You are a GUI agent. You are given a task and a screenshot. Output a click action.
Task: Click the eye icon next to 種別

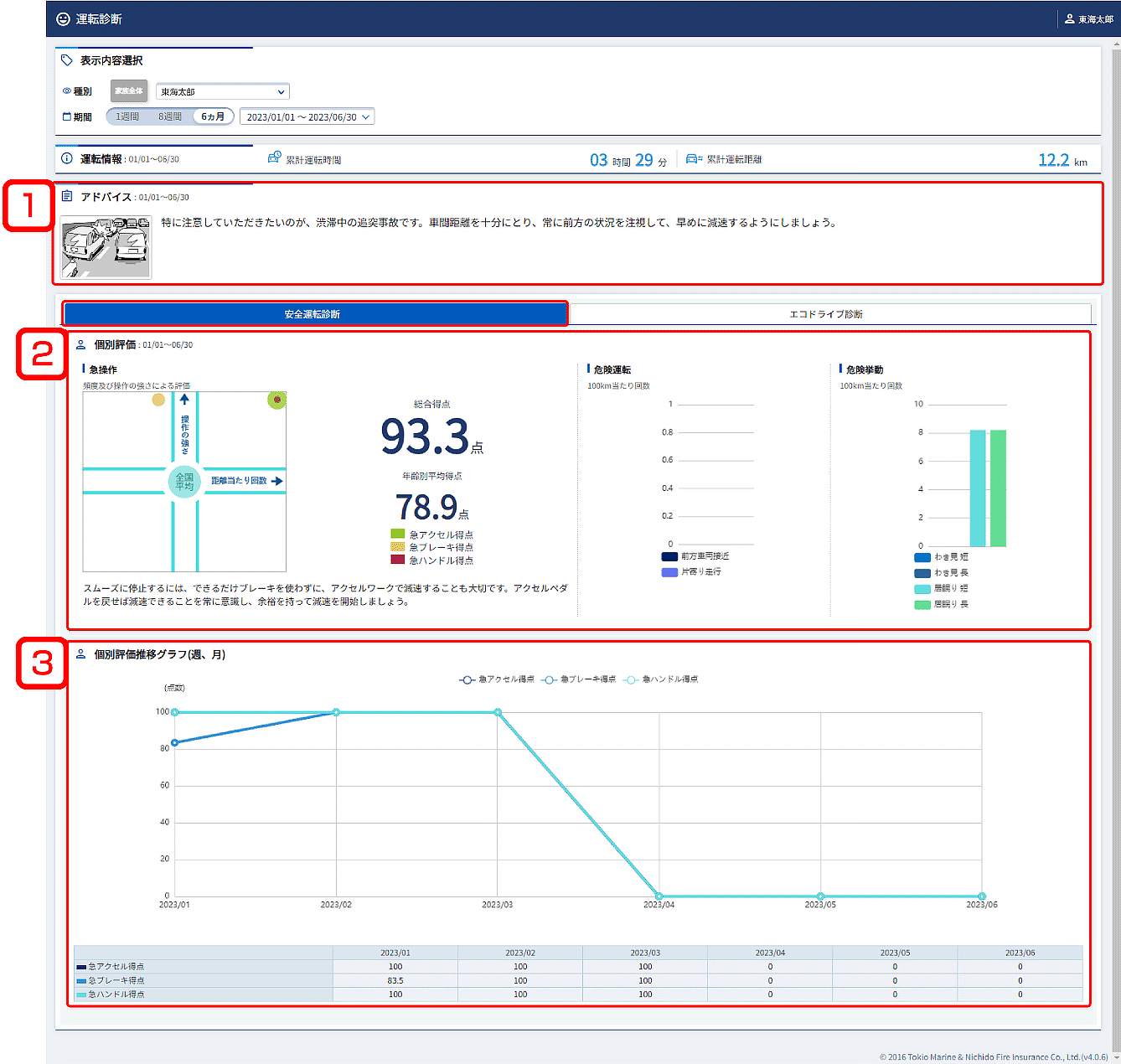(x=67, y=91)
